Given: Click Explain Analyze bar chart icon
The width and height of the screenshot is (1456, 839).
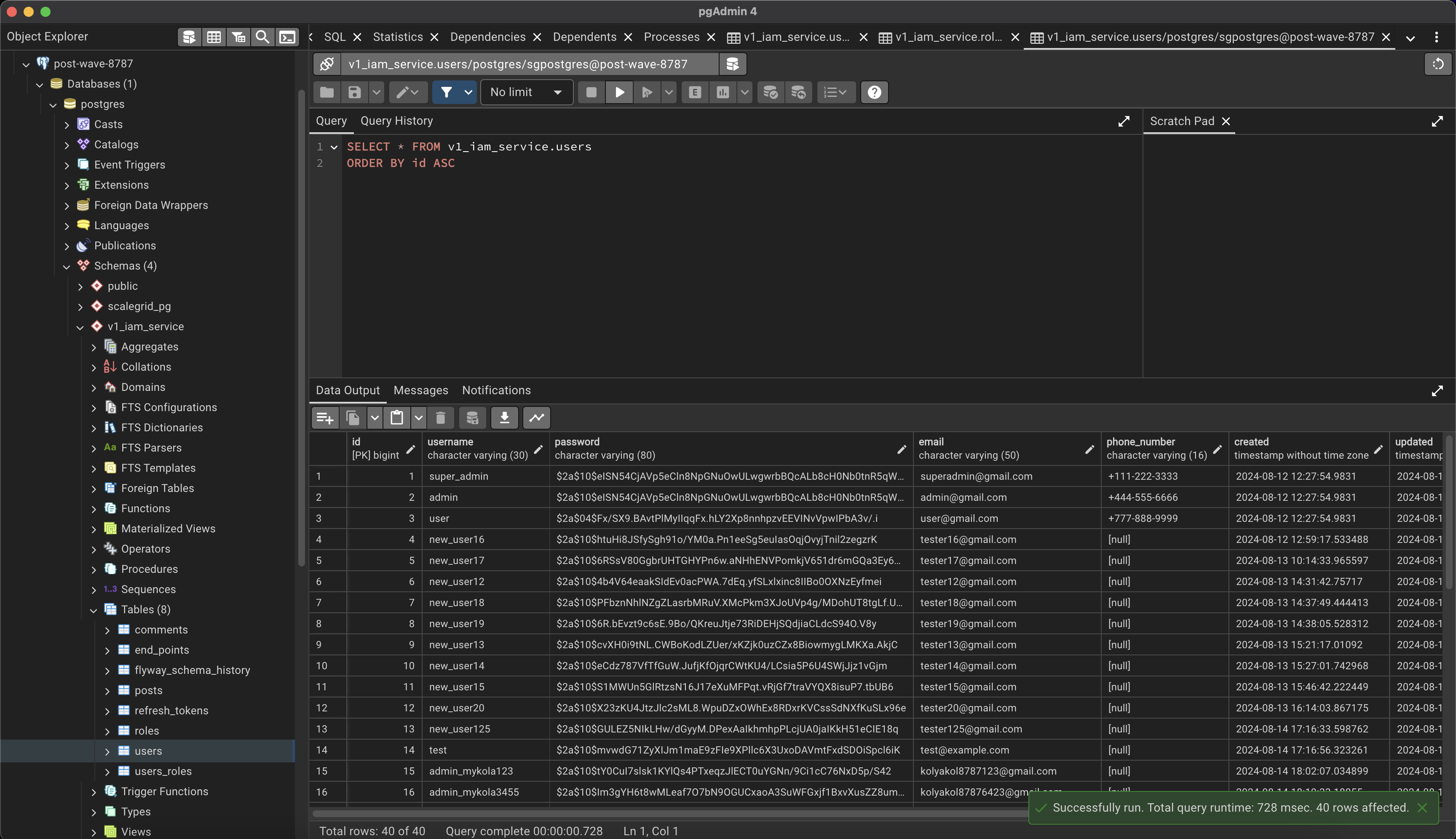Looking at the screenshot, I should pyautogui.click(x=723, y=92).
